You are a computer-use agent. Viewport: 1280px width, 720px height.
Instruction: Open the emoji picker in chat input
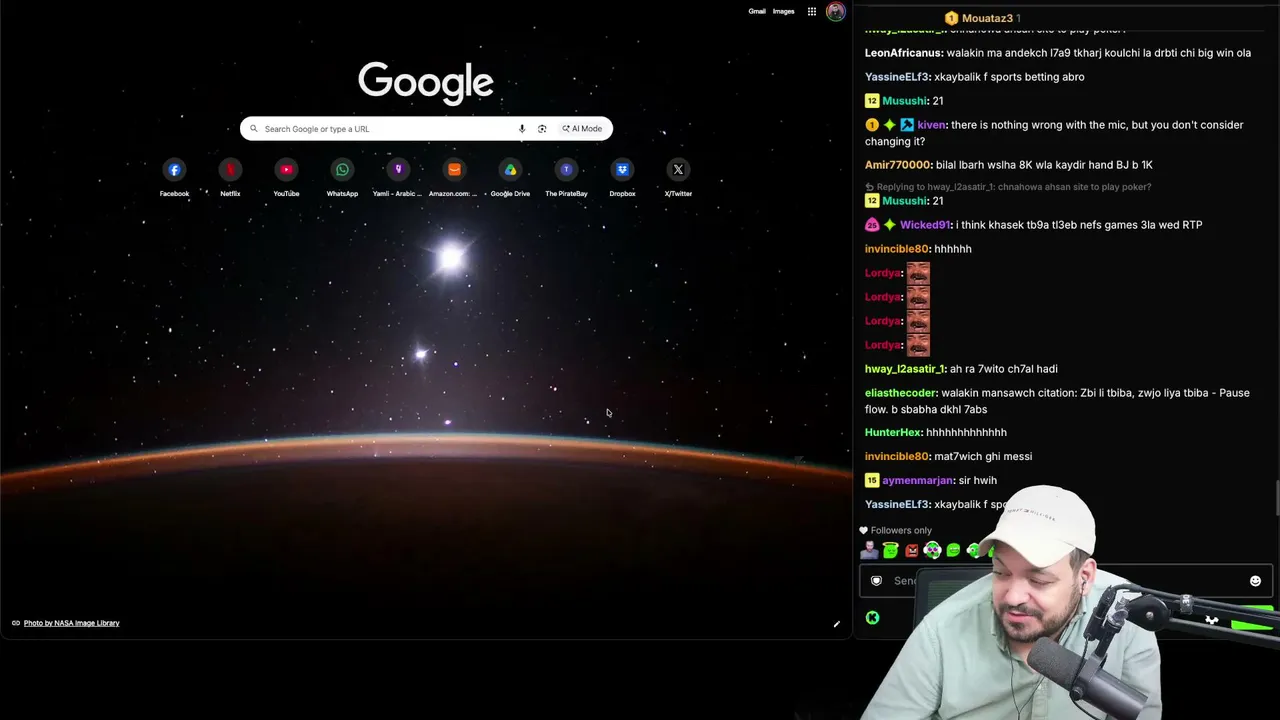pos(1255,581)
